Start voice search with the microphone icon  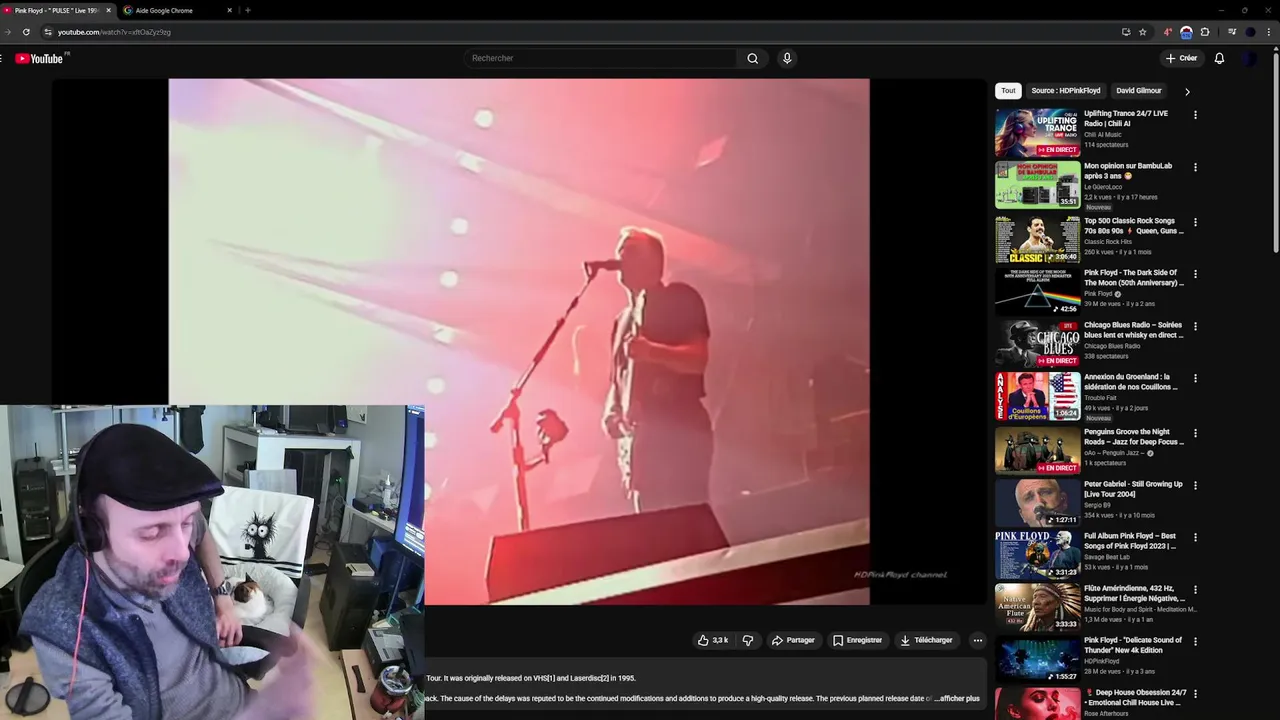[x=787, y=58]
